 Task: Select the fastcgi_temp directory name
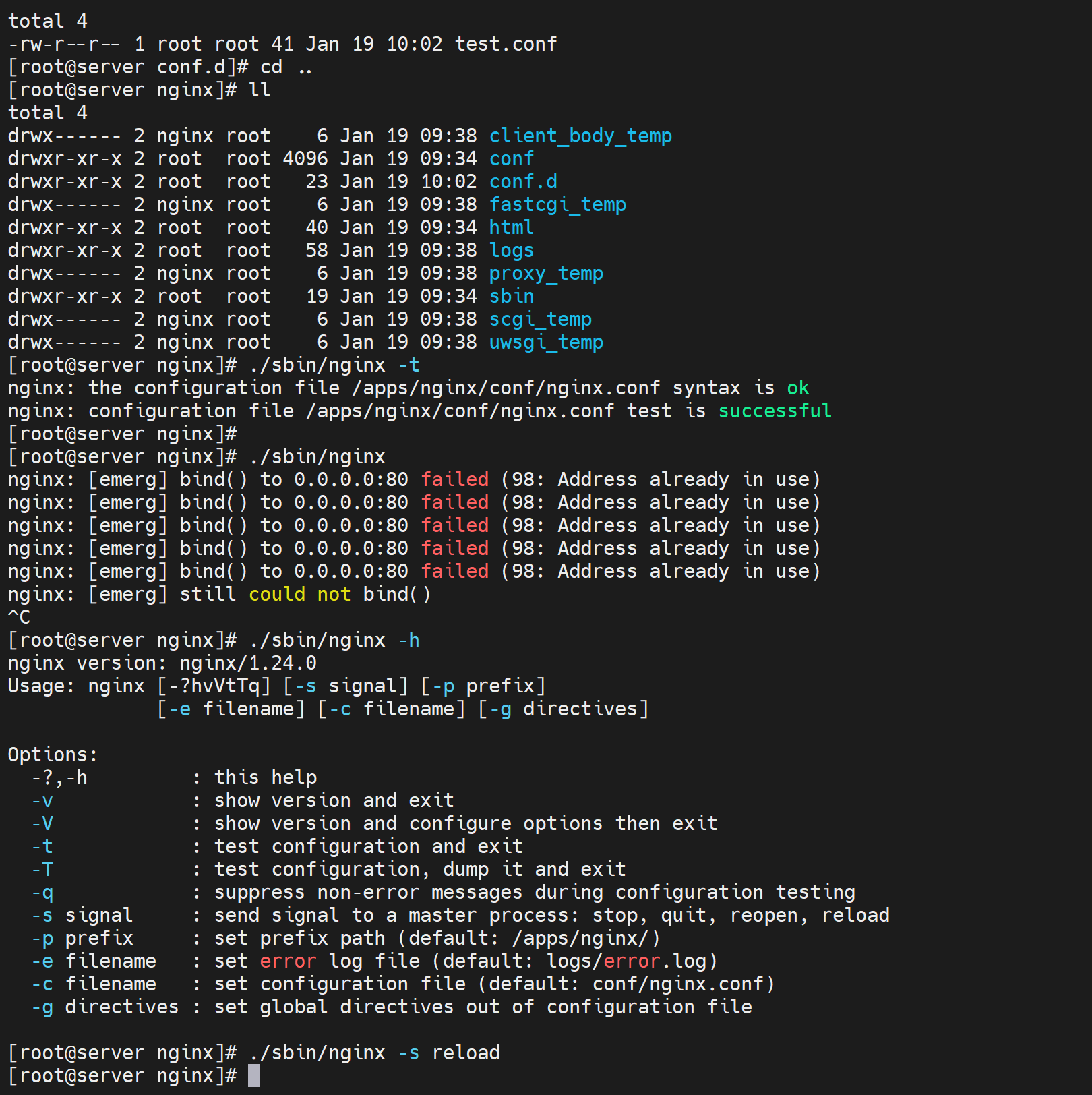(x=557, y=205)
